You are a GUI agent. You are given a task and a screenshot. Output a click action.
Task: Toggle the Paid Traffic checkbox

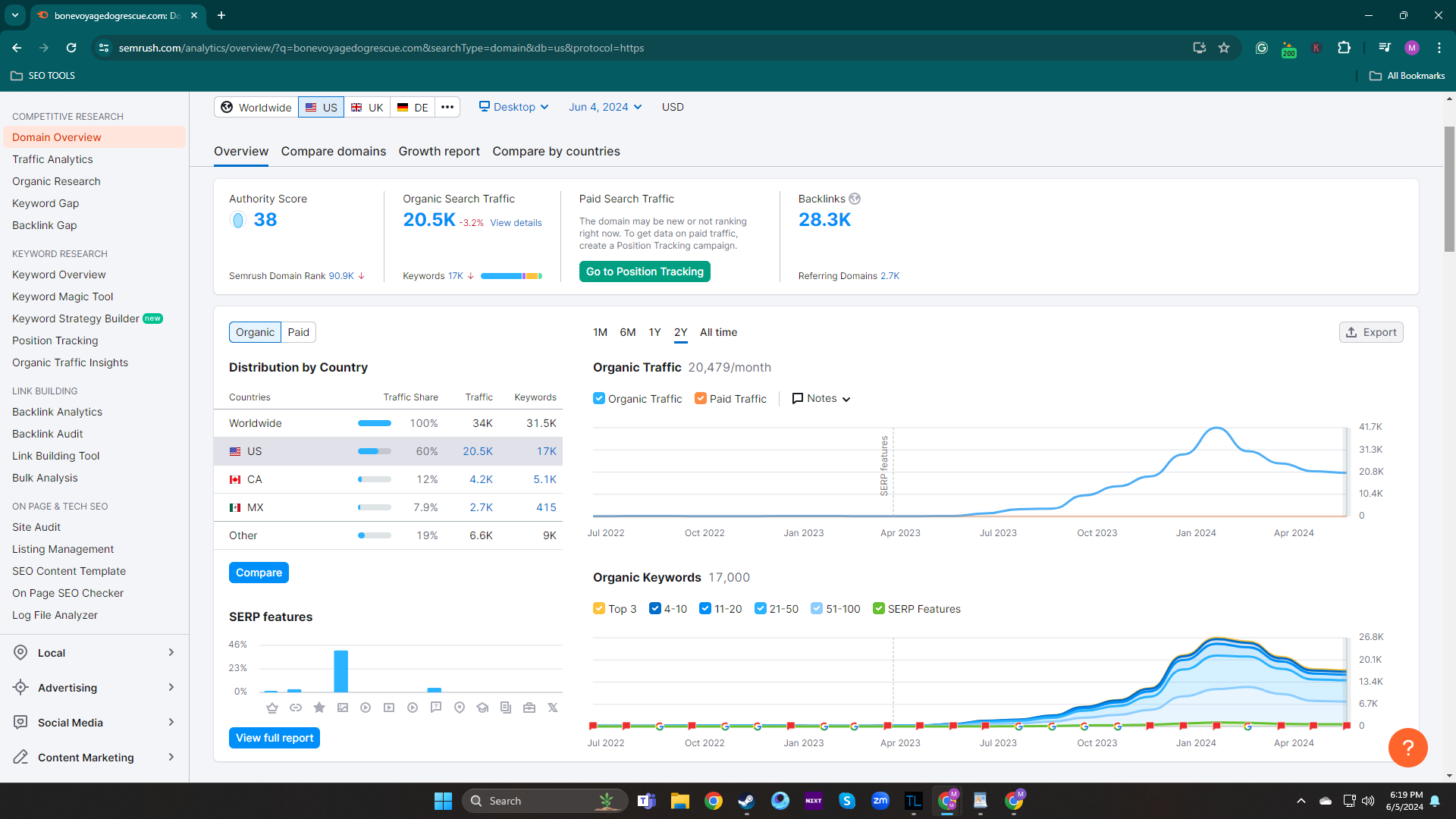[x=701, y=399]
